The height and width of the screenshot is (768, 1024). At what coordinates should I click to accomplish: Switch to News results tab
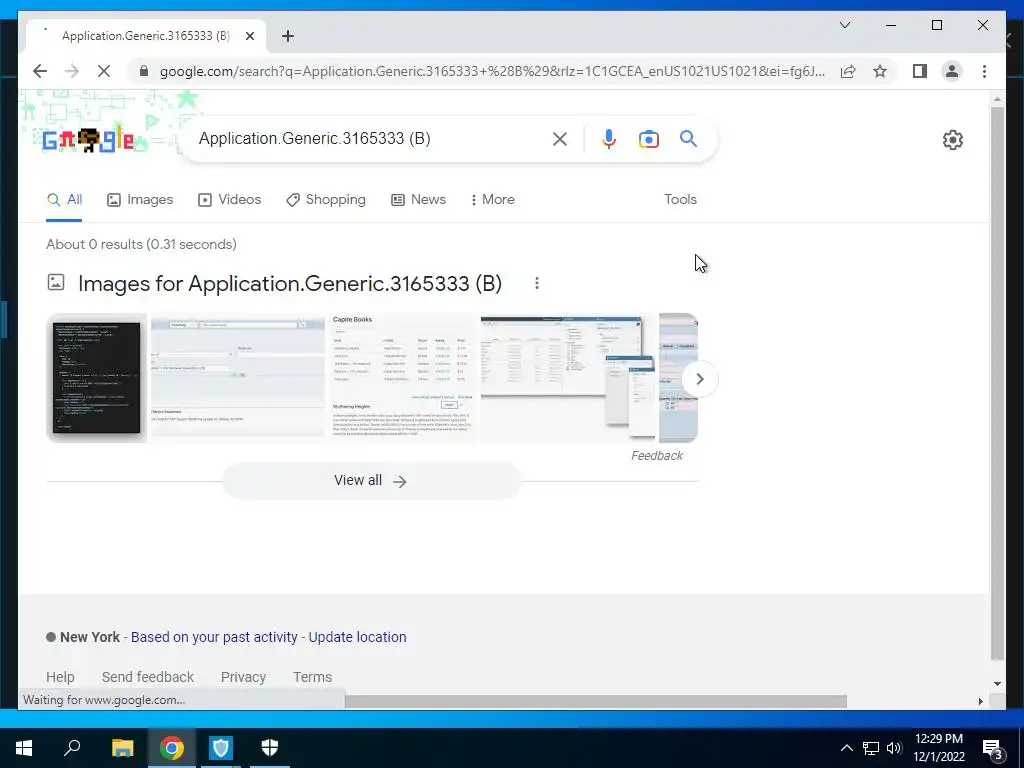tap(418, 200)
